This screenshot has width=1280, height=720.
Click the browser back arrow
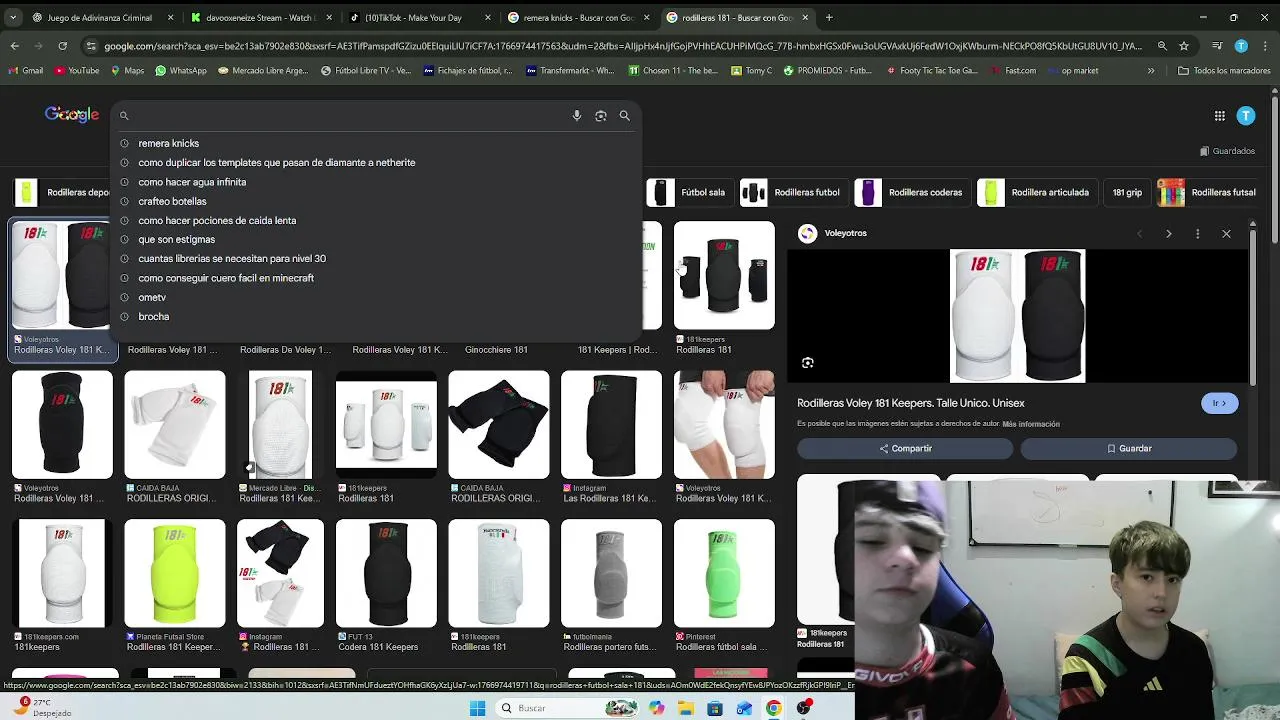(14, 46)
